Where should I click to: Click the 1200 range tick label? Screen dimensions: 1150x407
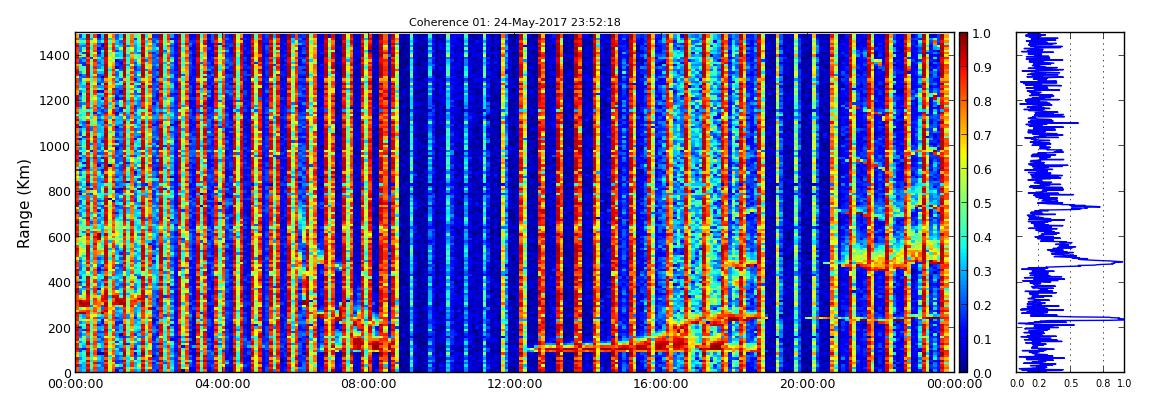coord(56,100)
